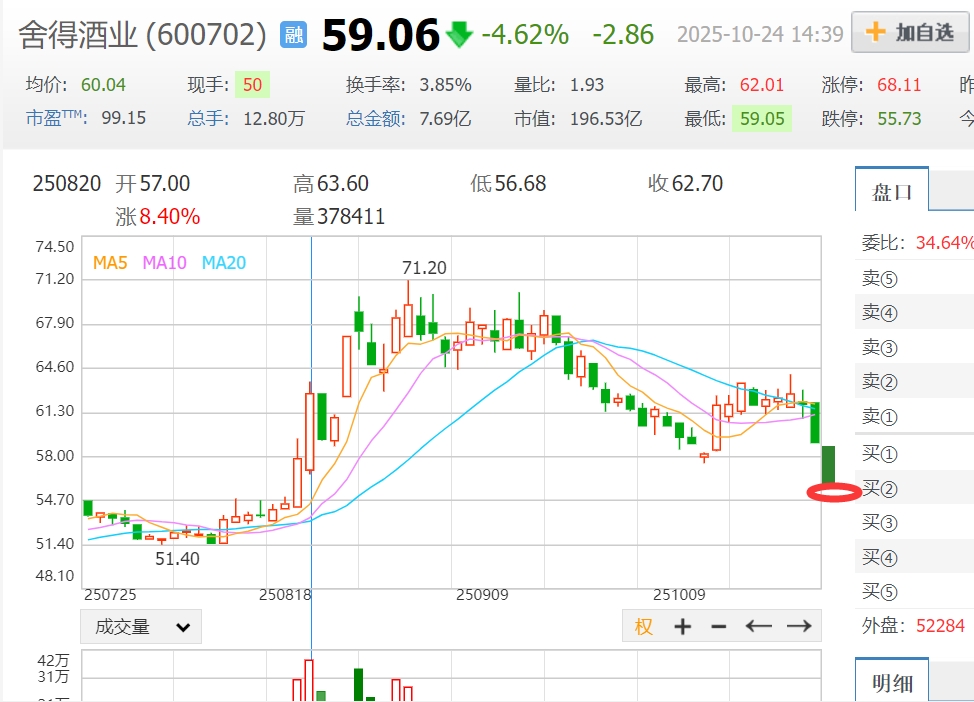
Task: Click the 委比 value 34.64%
Action: [944, 242]
